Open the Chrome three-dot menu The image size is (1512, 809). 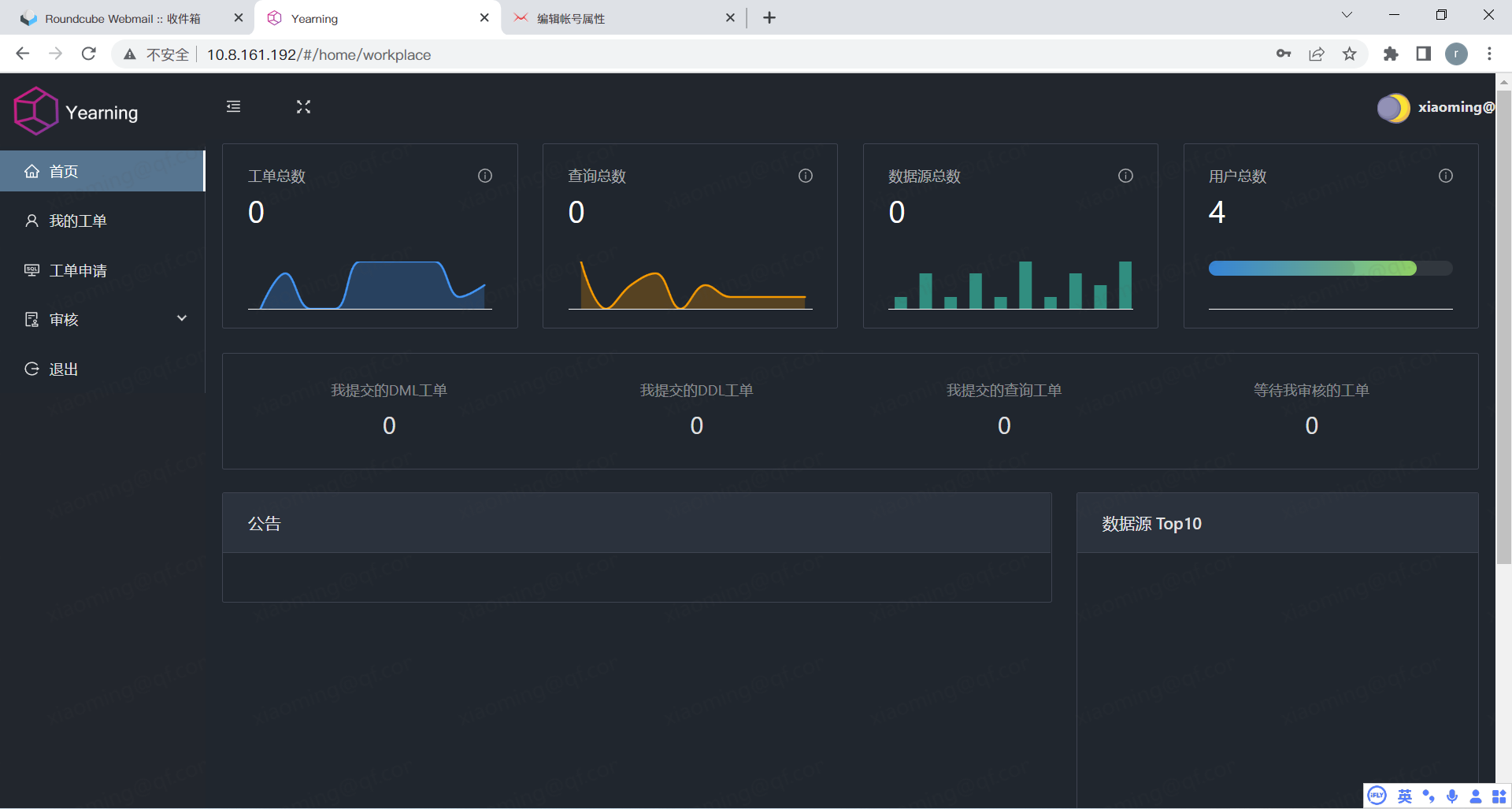(1489, 54)
